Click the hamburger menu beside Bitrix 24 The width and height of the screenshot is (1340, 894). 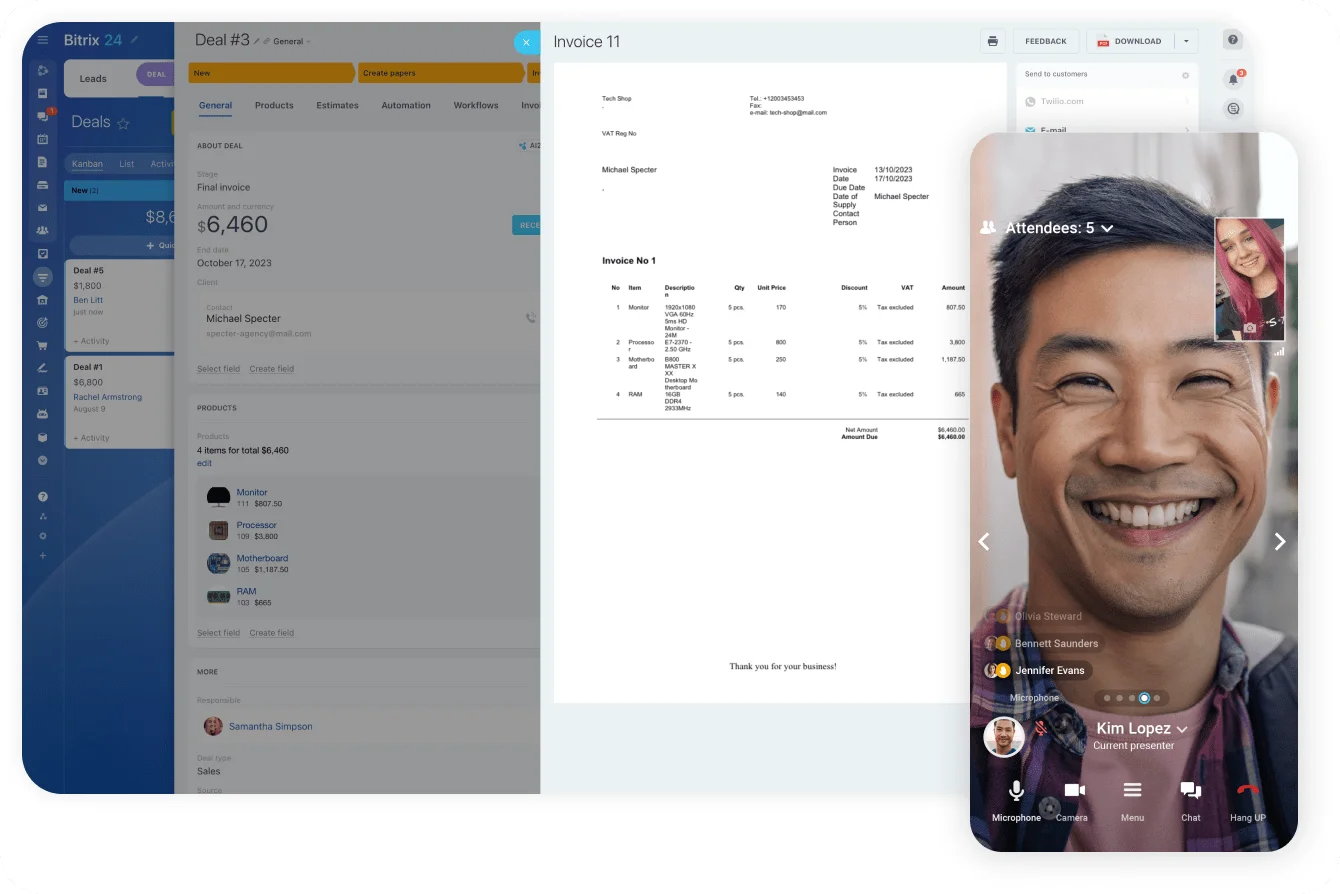[x=42, y=40]
